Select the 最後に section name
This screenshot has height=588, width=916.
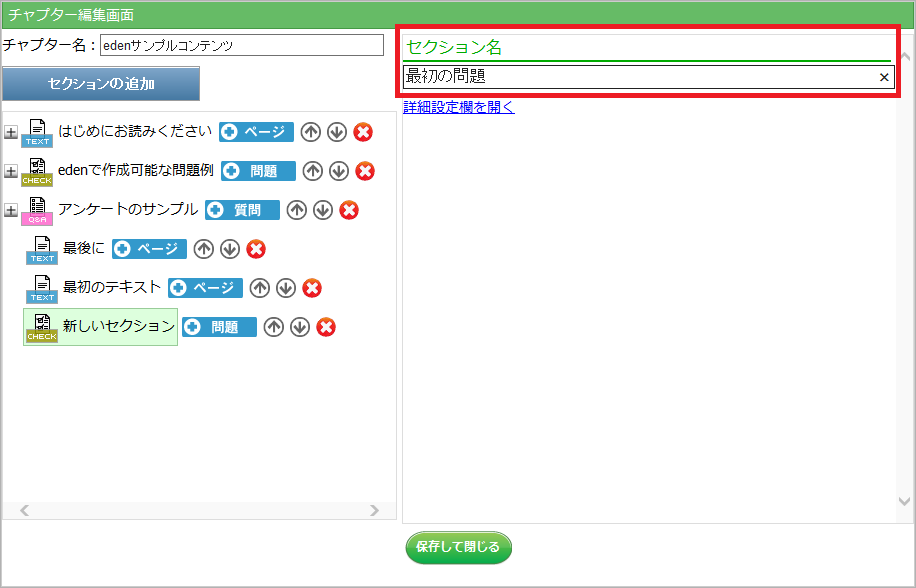tap(84, 248)
